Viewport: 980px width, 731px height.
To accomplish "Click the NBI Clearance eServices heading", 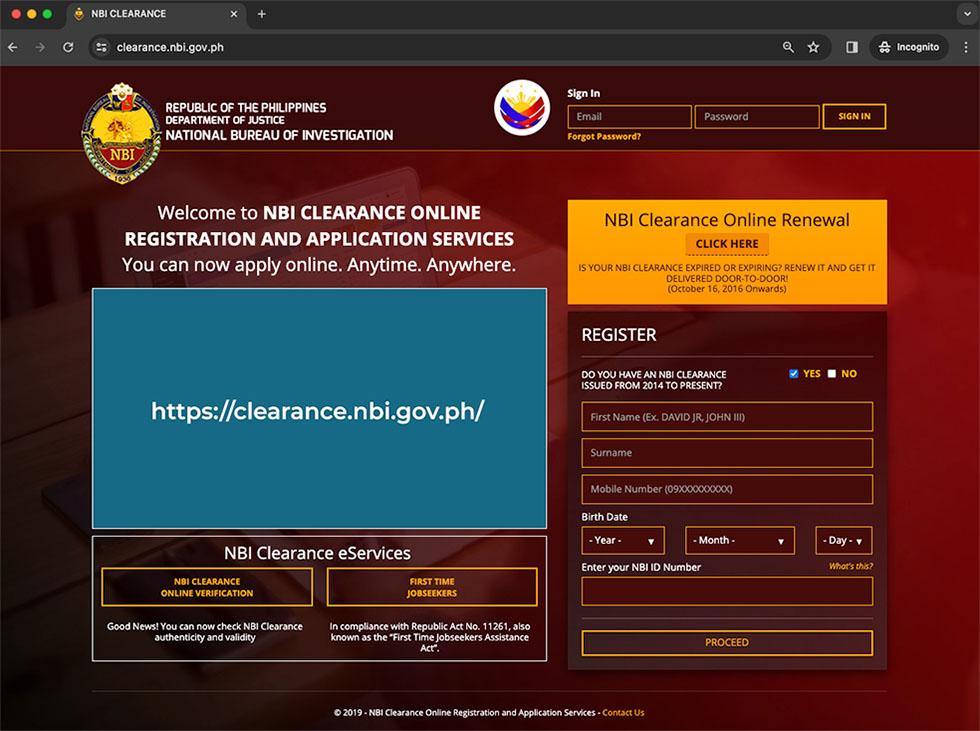I will 318,554.
